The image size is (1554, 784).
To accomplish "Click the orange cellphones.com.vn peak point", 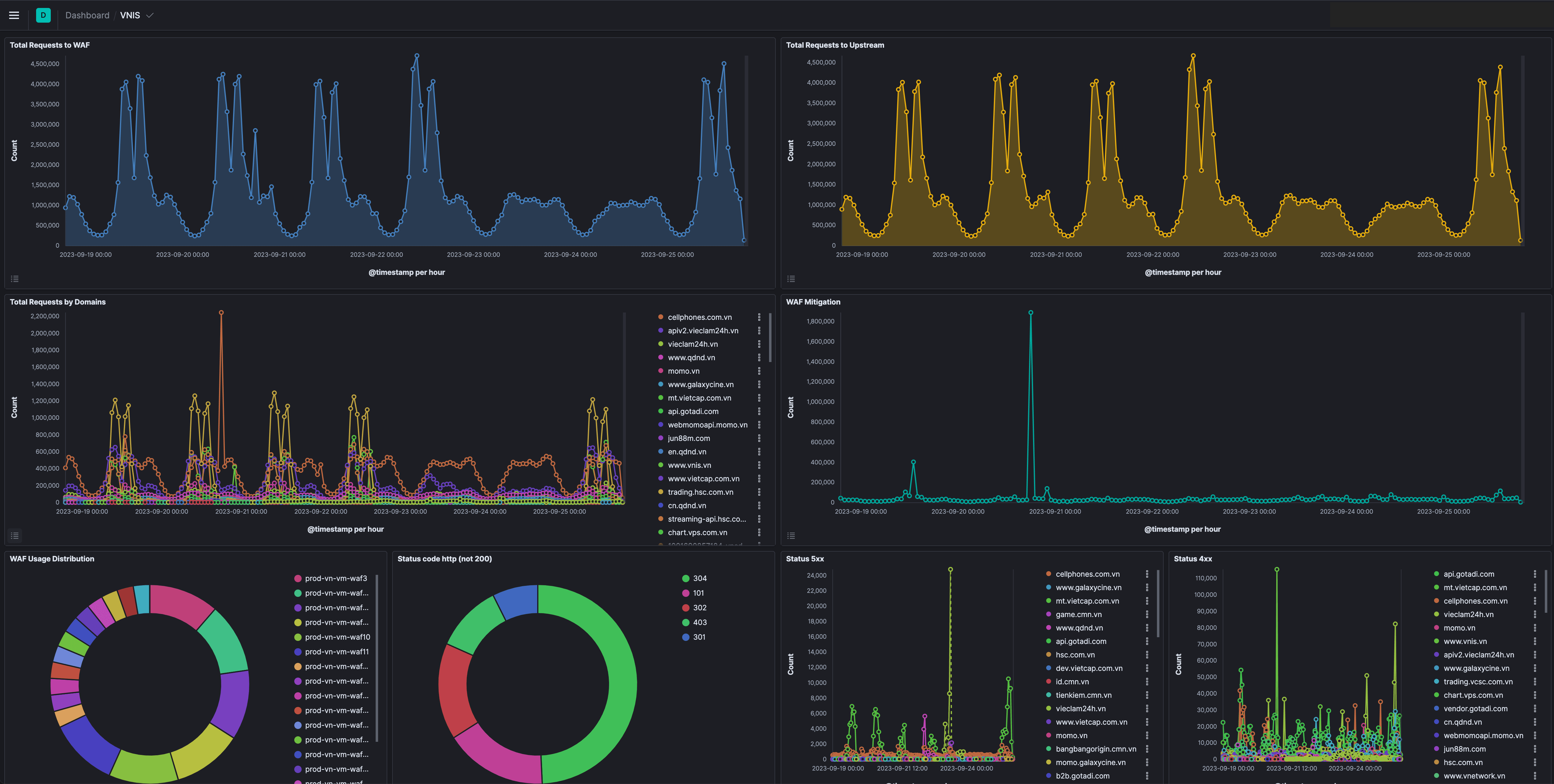I will pyautogui.click(x=221, y=312).
